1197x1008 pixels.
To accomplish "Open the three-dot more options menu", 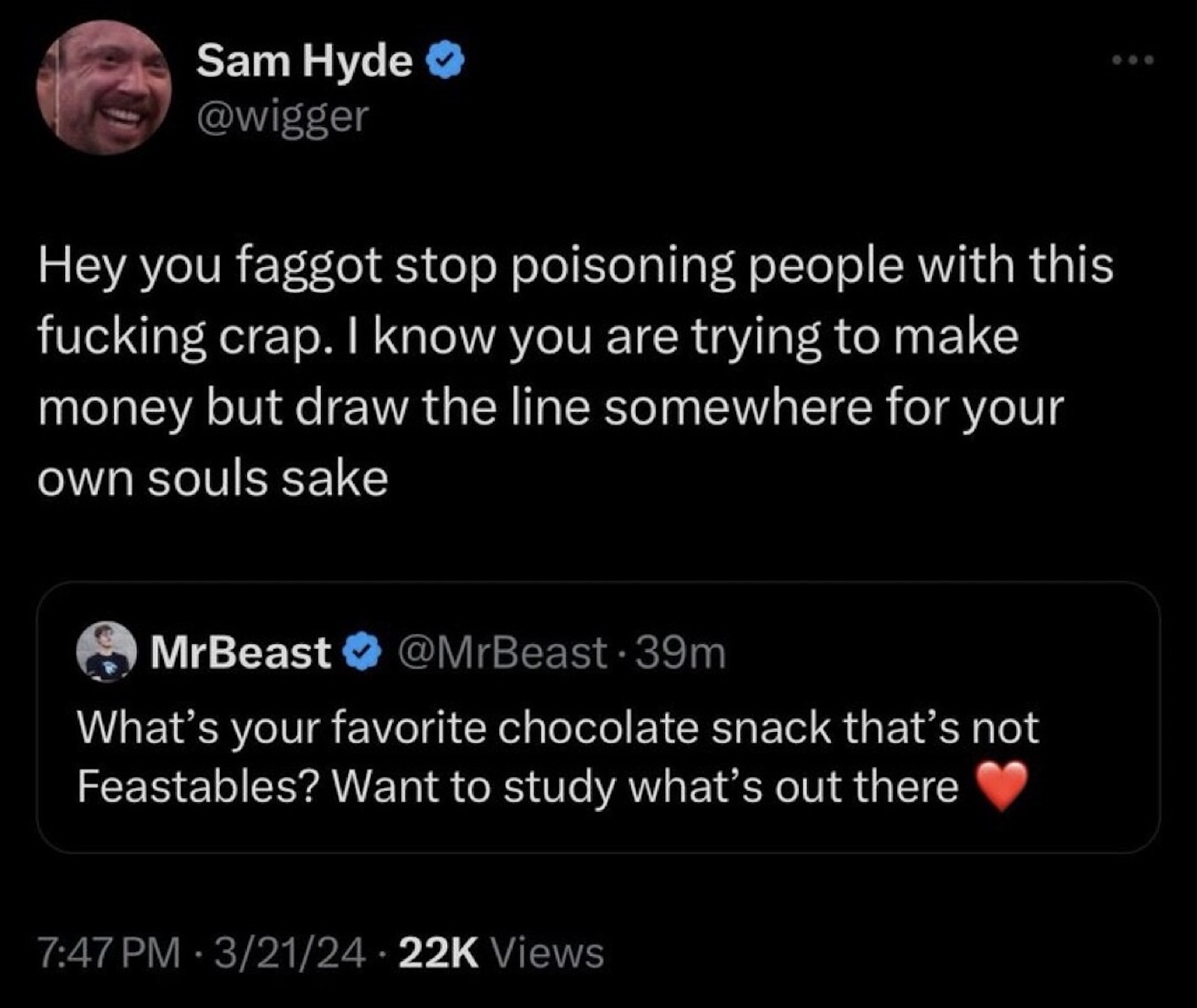I will (1133, 59).
